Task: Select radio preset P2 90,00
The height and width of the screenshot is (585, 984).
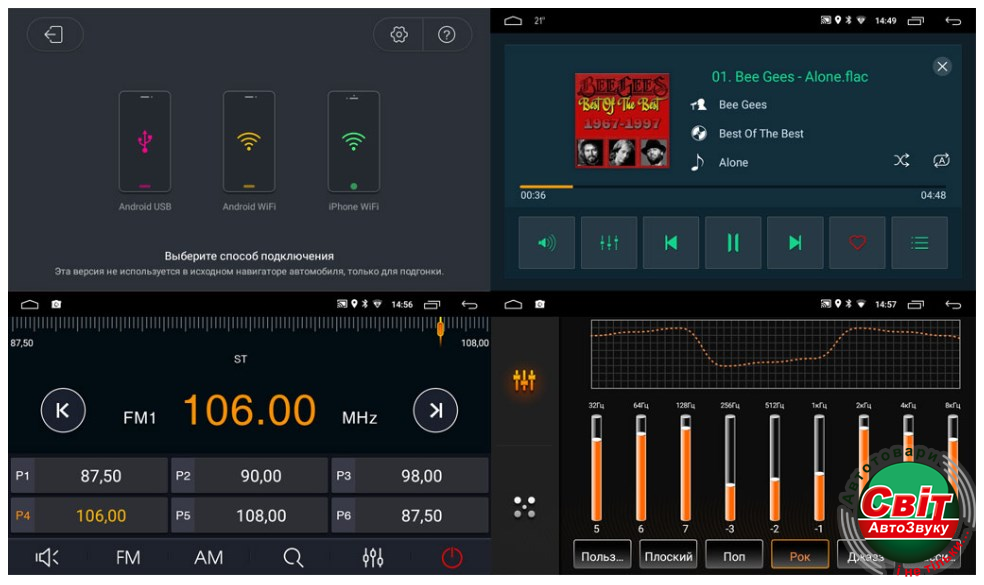Action: tap(249, 476)
